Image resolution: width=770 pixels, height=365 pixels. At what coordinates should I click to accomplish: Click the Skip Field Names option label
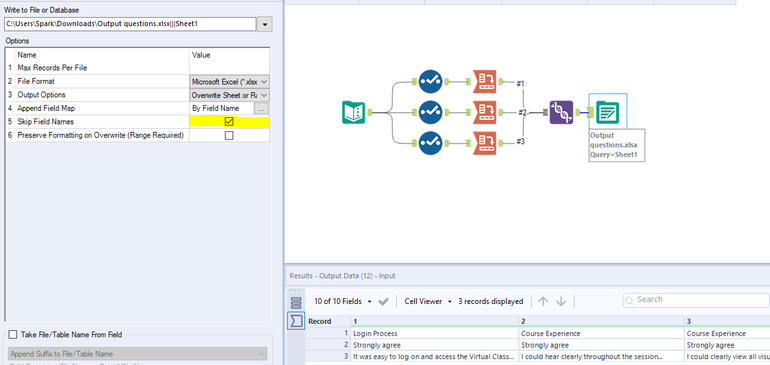click(x=46, y=121)
